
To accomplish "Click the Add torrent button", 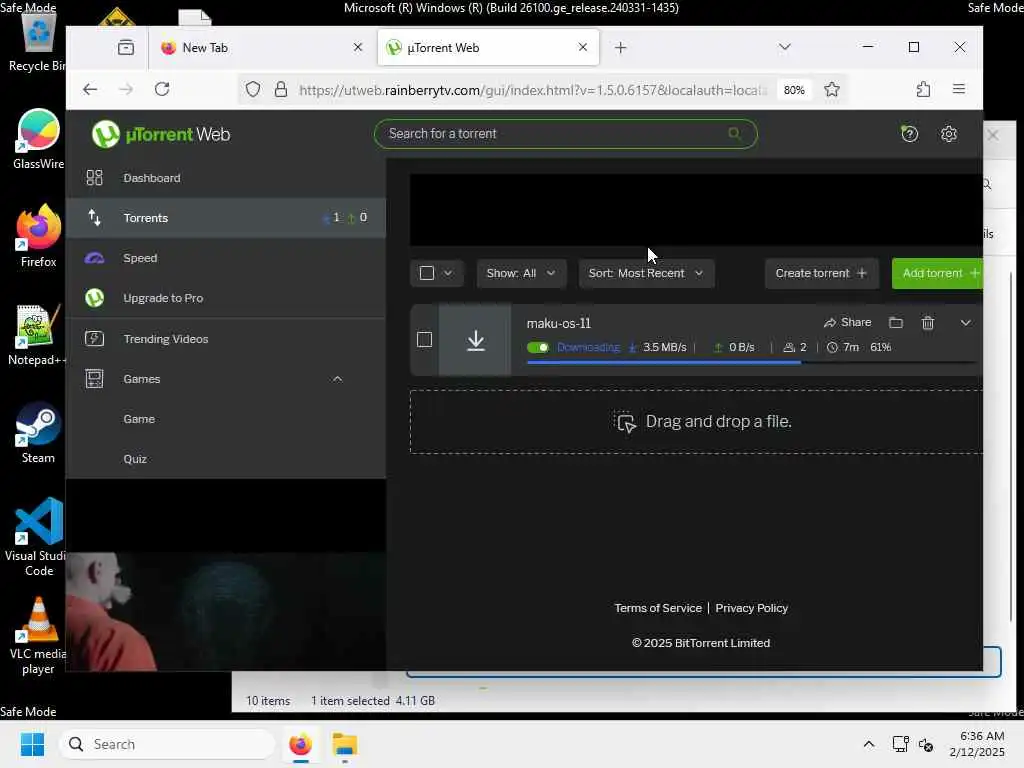I will pos(938,273).
